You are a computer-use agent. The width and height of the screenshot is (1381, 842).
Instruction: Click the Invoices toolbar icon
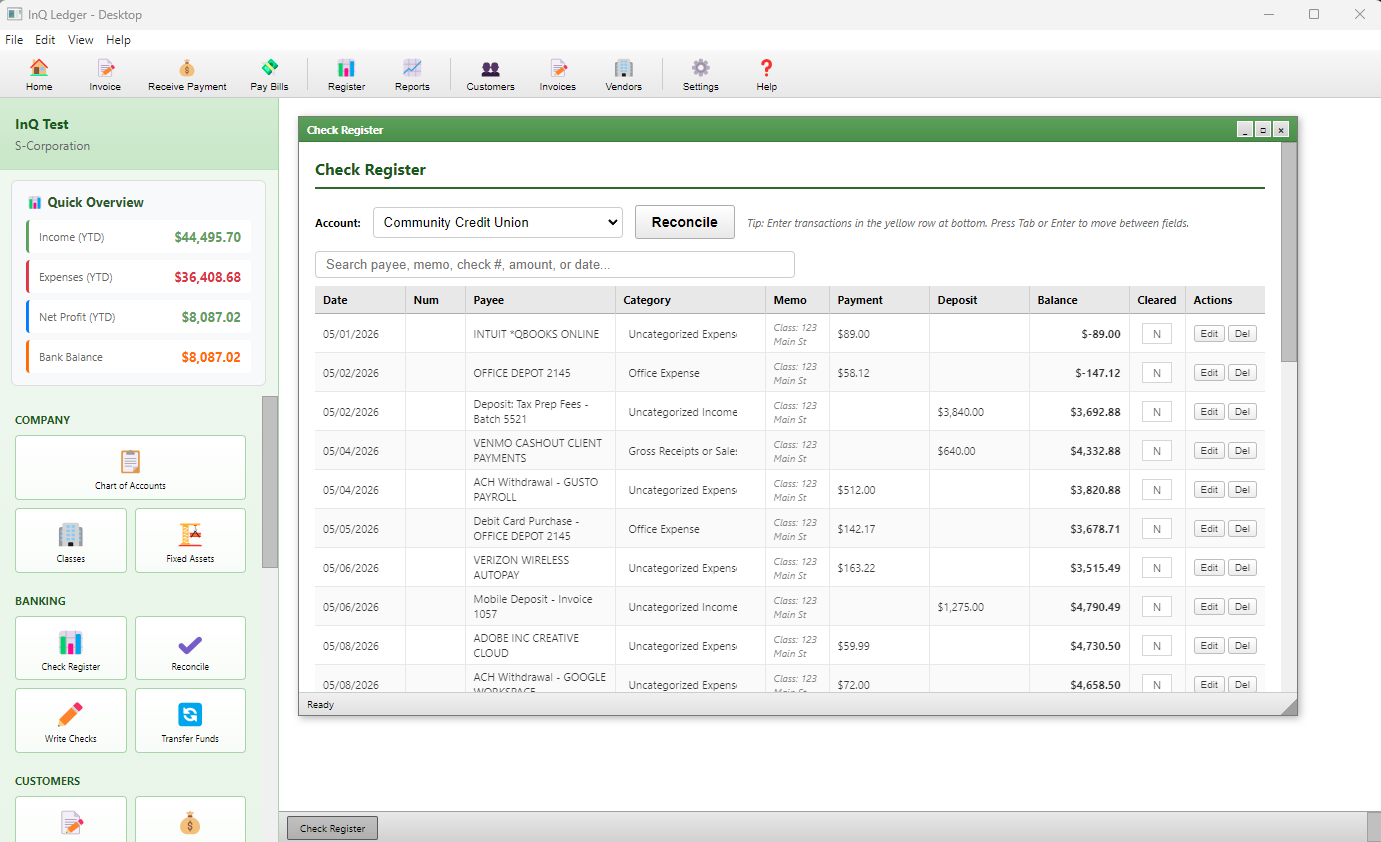coord(558,74)
